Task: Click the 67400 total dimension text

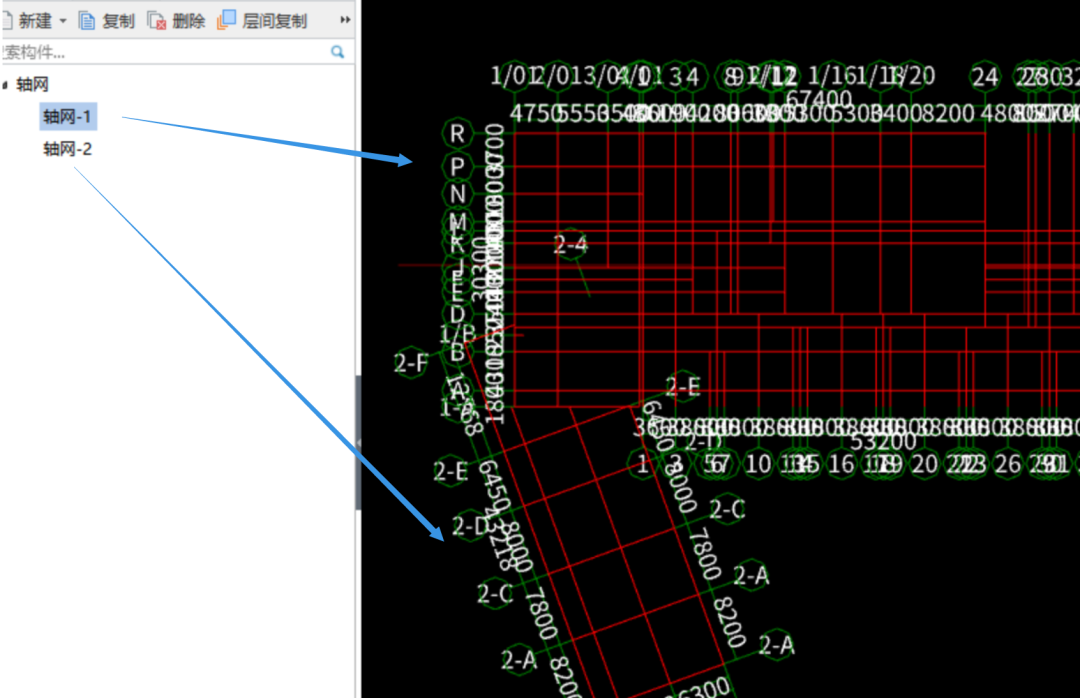Action: (819, 99)
